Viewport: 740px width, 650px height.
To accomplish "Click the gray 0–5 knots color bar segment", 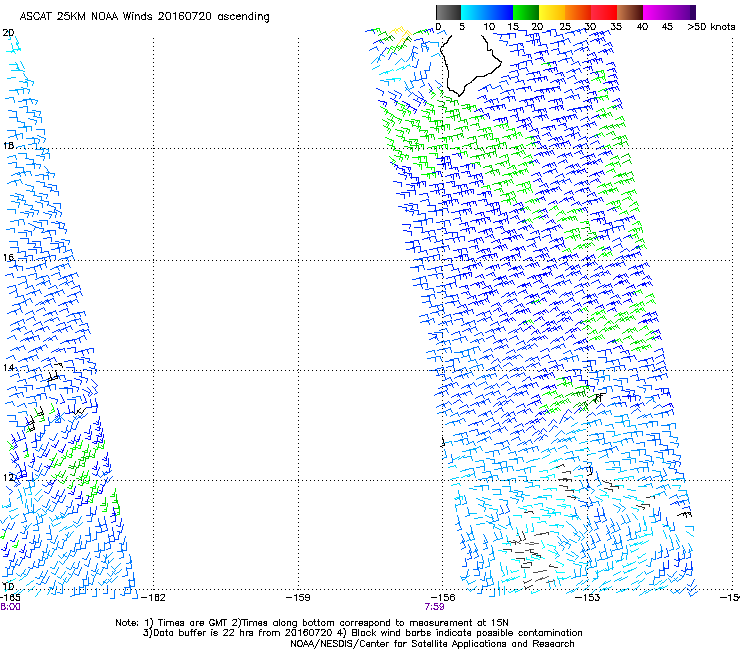I will [448, 12].
